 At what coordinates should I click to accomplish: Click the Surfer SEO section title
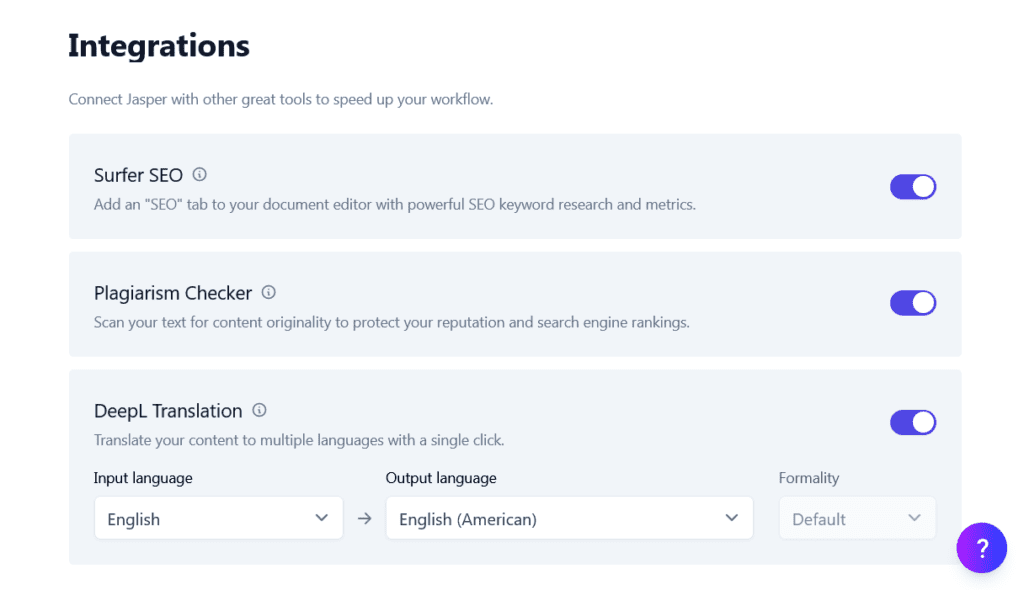[138, 174]
